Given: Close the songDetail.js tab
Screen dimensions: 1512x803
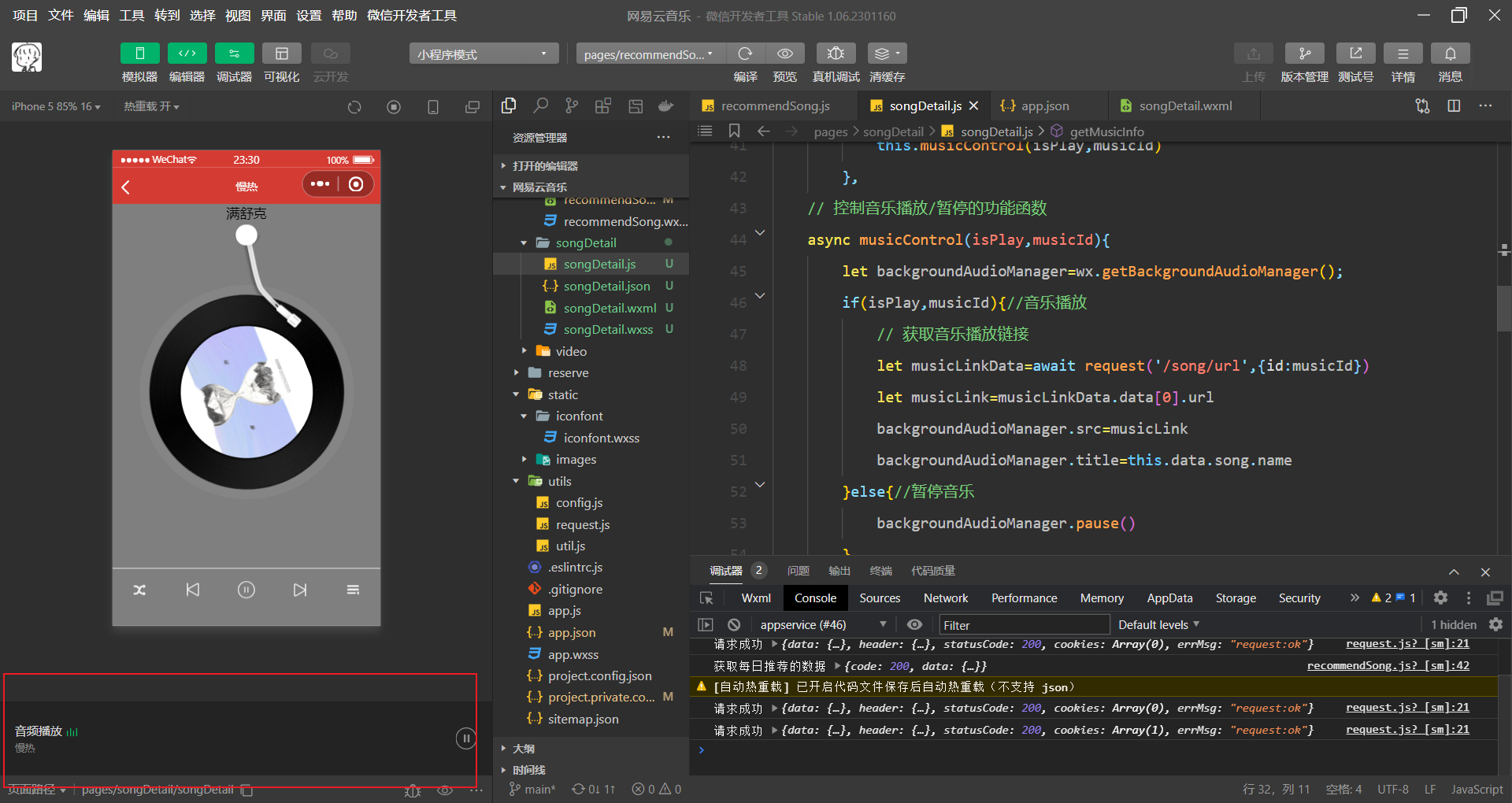Looking at the screenshot, I should pyautogui.click(x=974, y=105).
